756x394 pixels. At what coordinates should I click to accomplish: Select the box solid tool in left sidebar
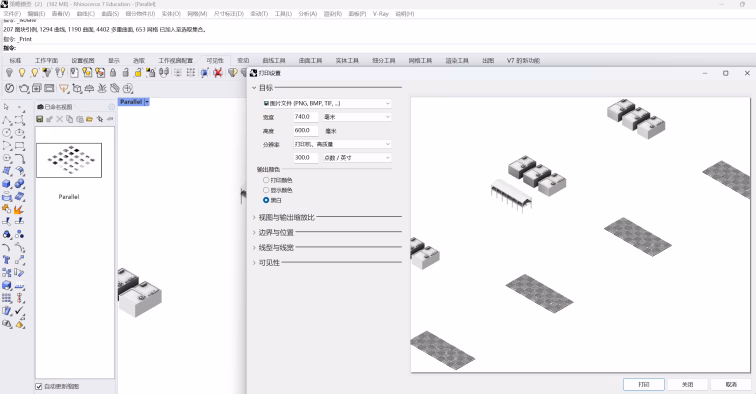pos(7,184)
